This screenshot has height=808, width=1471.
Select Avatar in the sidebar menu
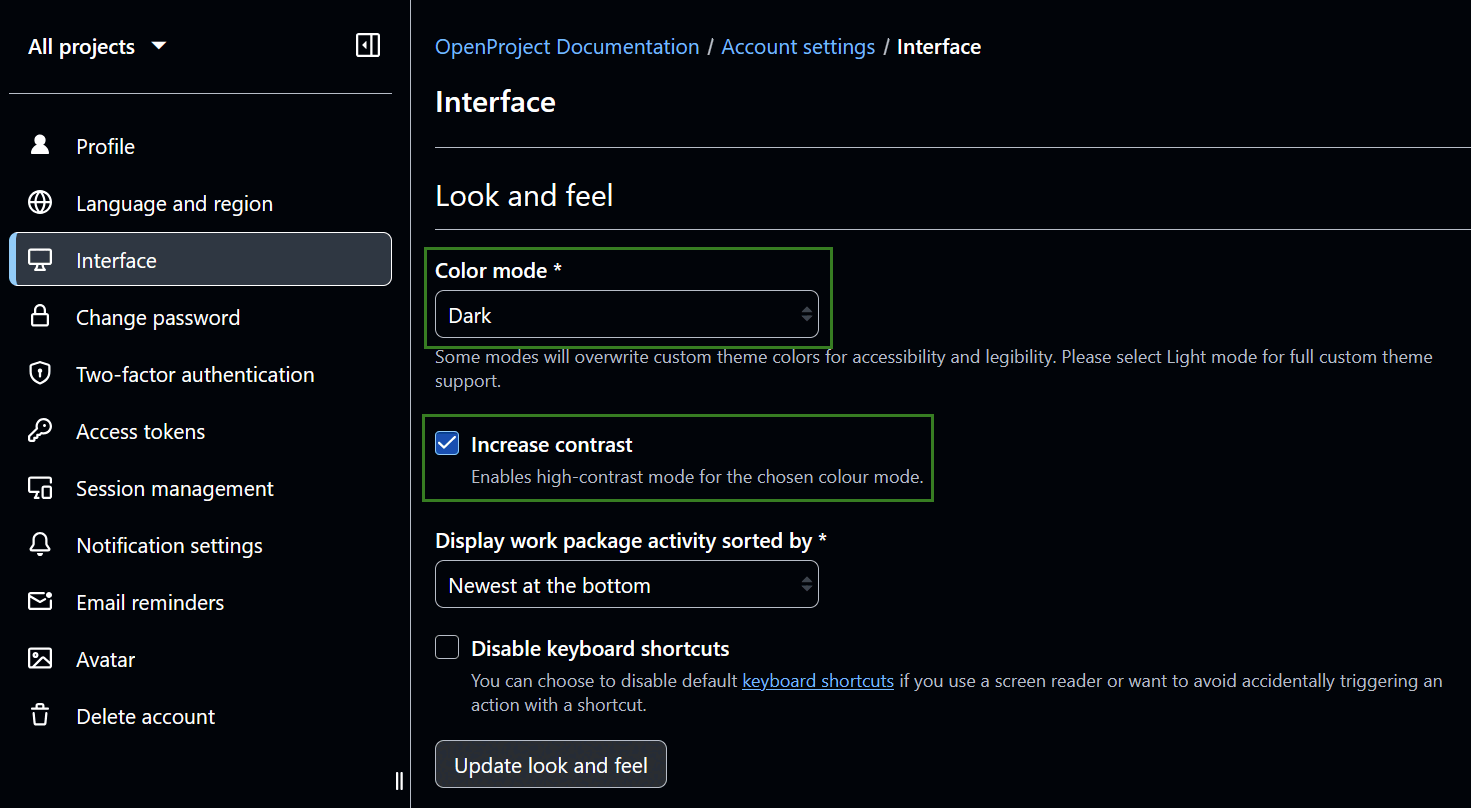pyautogui.click(x=105, y=659)
